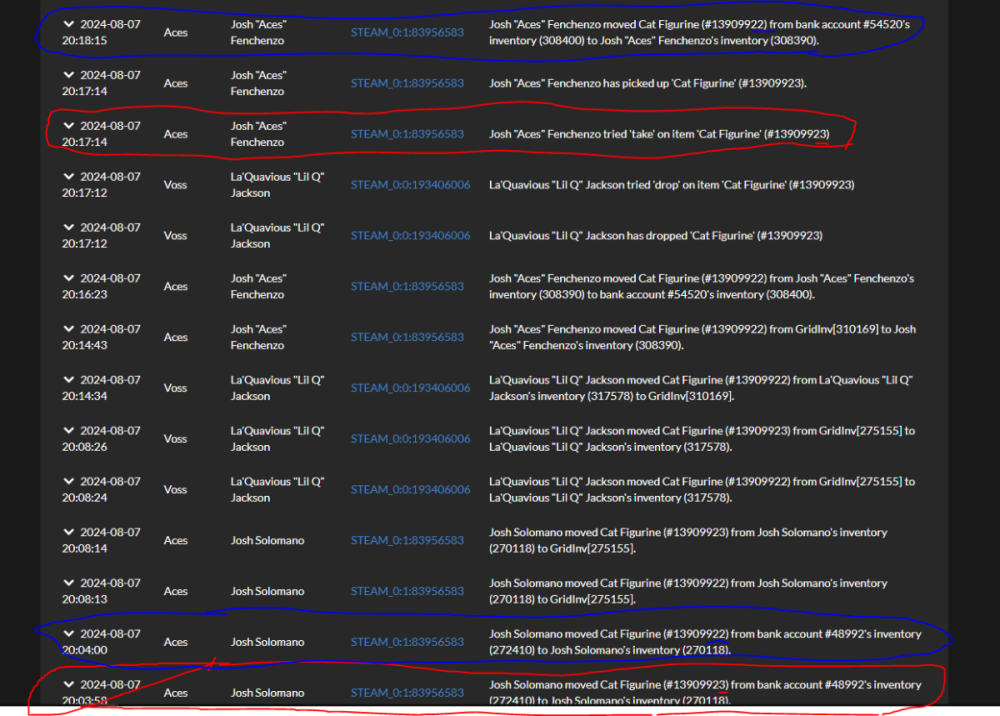This screenshot has height=716, width=1000.
Task: Open Voss SteamID link on 'tried drop' row
Action: coord(410,185)
